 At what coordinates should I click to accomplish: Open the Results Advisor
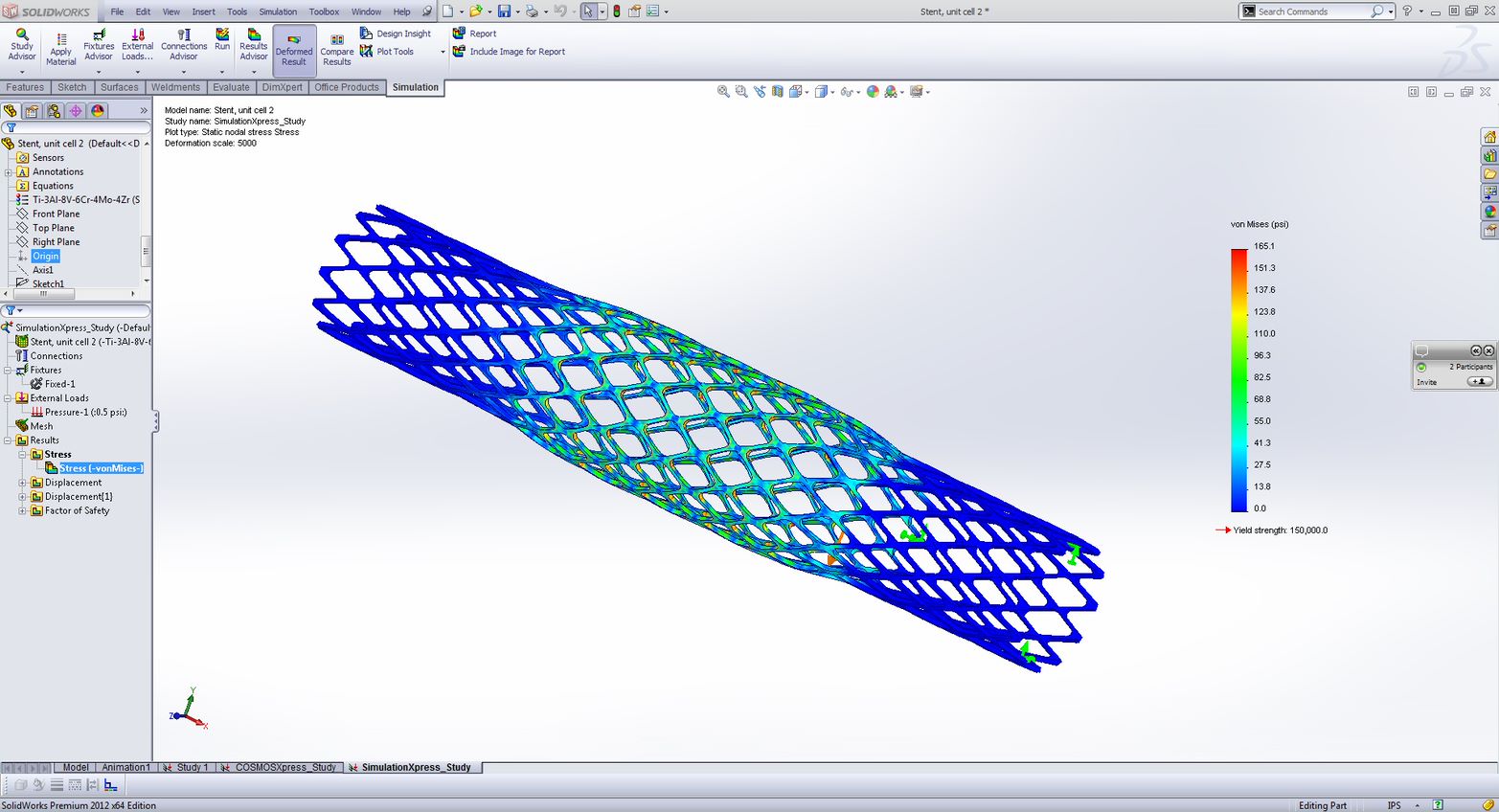point(254,45)
